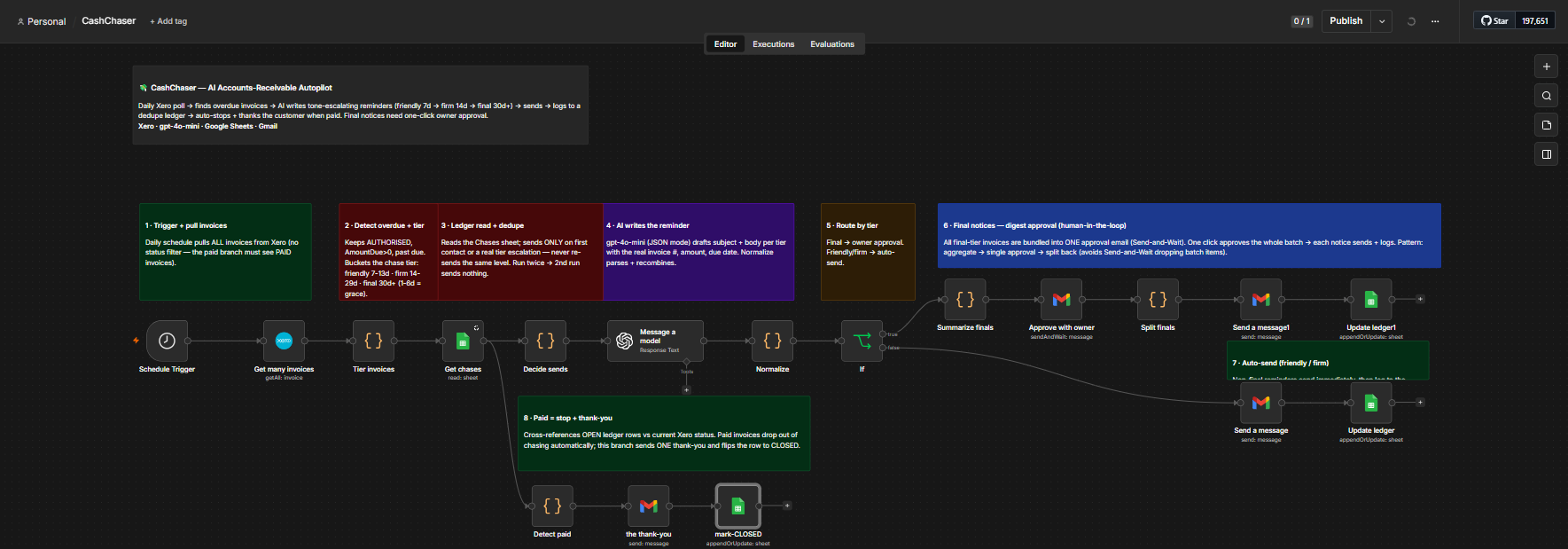Click the GitHub Star button

(1494, 20)
